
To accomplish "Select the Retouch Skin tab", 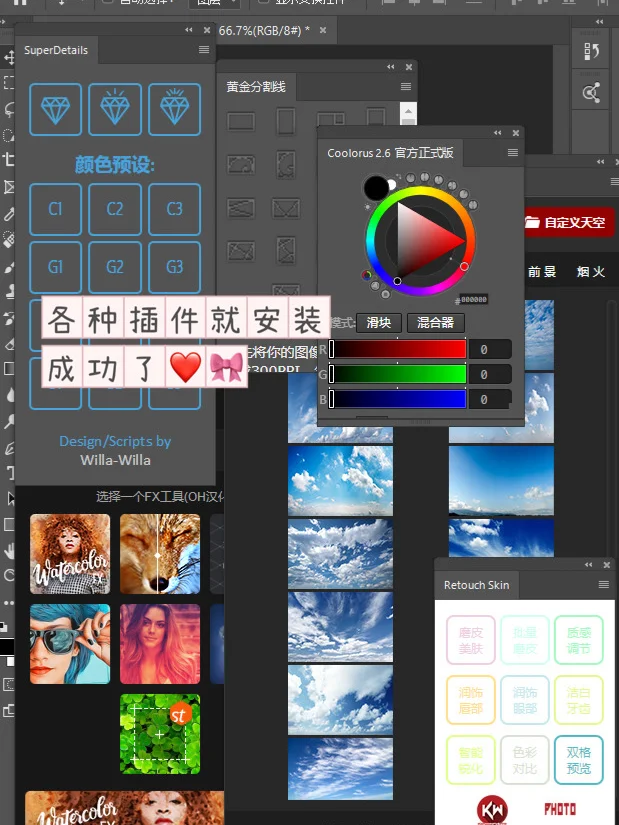I will [476, 585].
